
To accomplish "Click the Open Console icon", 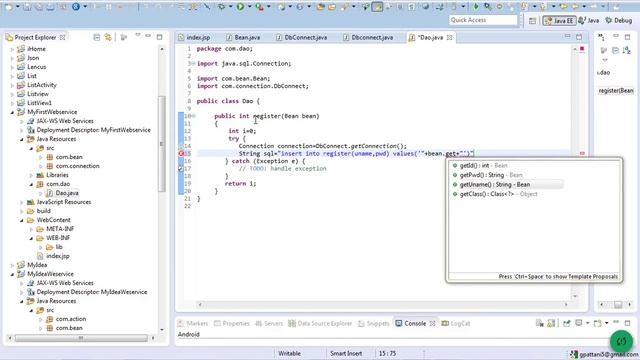I will (x=598, y=323).
